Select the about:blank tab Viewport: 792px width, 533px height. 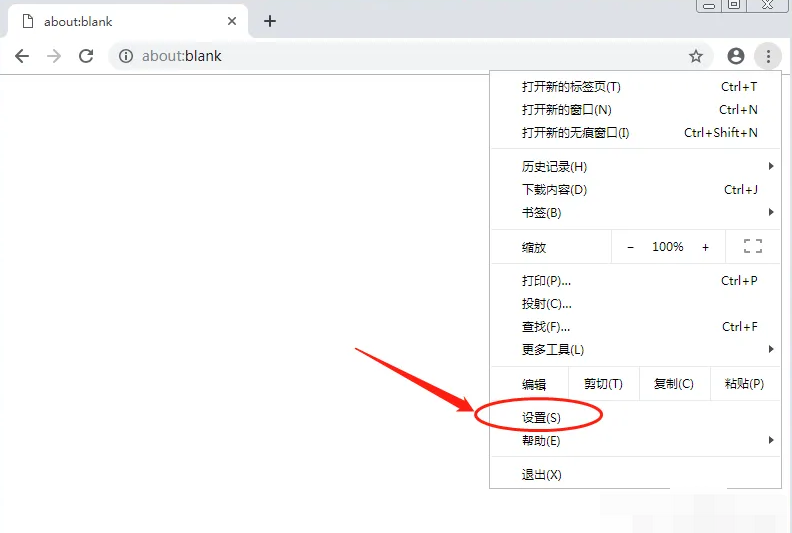click(128, 21)
